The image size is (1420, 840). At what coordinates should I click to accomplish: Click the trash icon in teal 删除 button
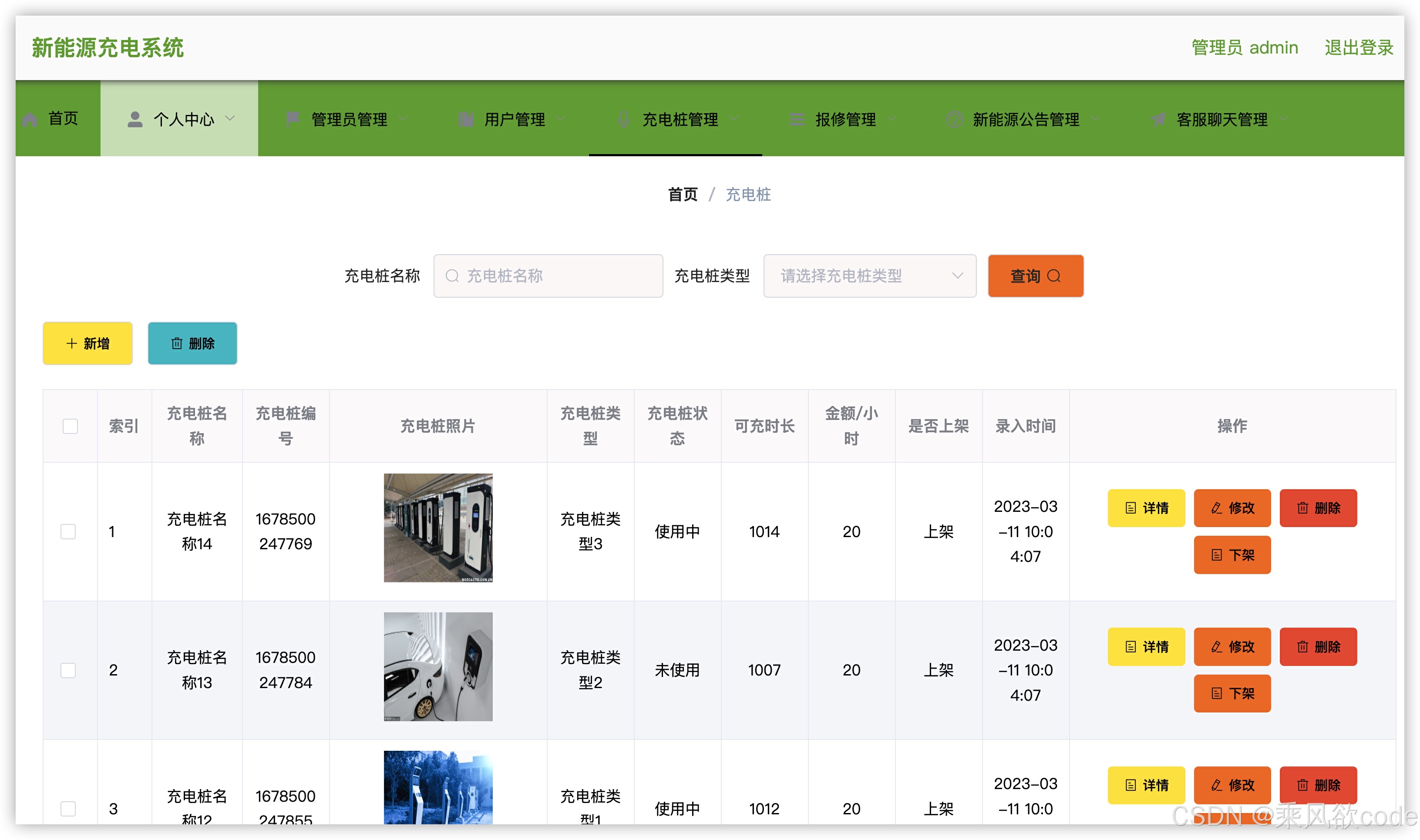177,343
